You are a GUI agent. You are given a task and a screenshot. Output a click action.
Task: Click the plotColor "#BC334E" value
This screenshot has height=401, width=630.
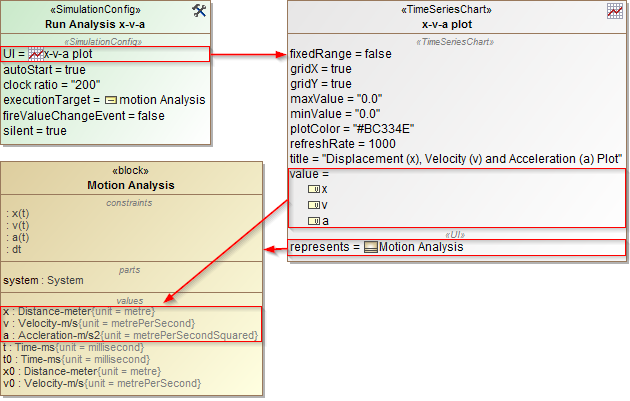(385, 127)
